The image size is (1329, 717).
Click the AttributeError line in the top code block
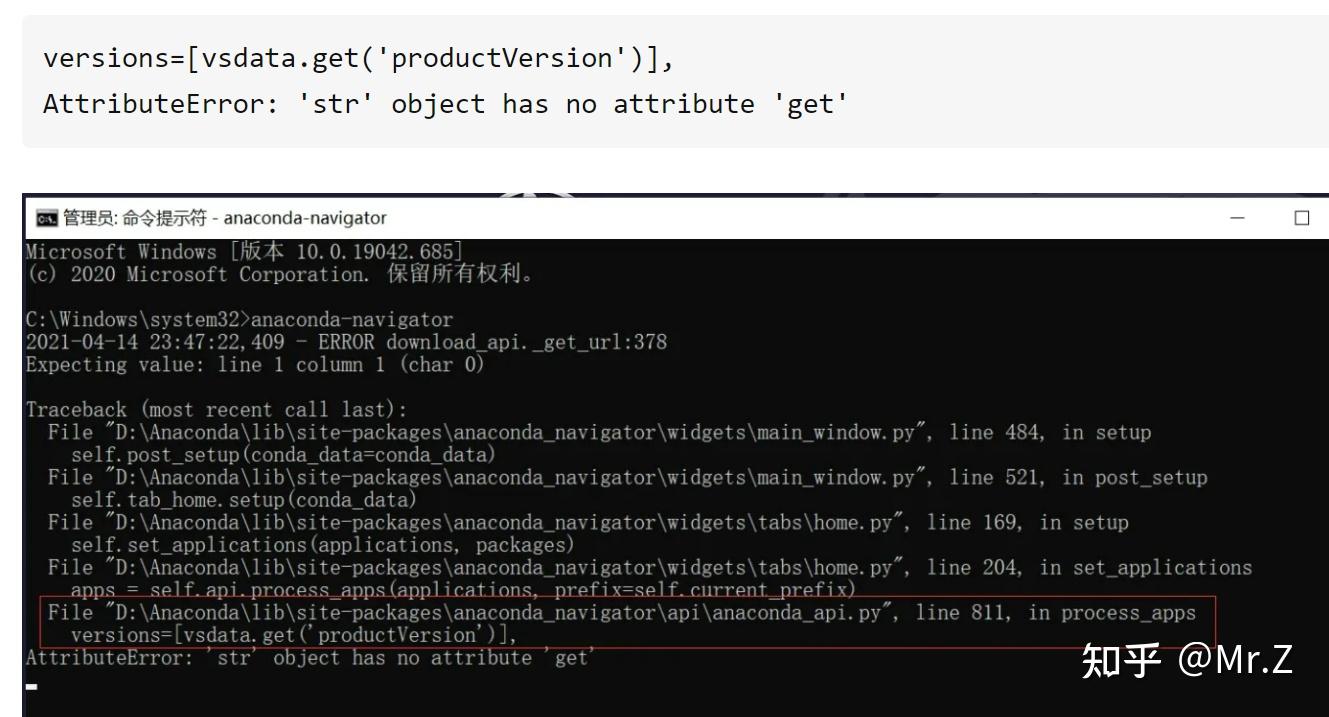(445, 104)
